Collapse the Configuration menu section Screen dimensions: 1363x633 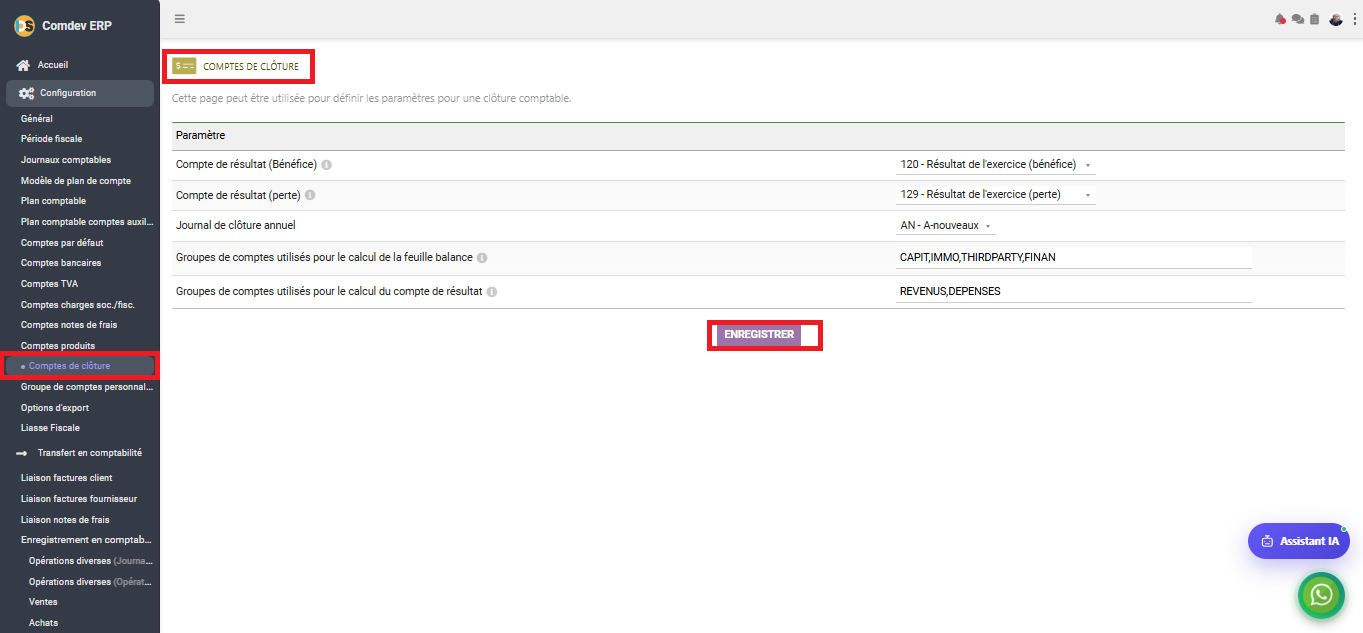[x=80, y=93]
